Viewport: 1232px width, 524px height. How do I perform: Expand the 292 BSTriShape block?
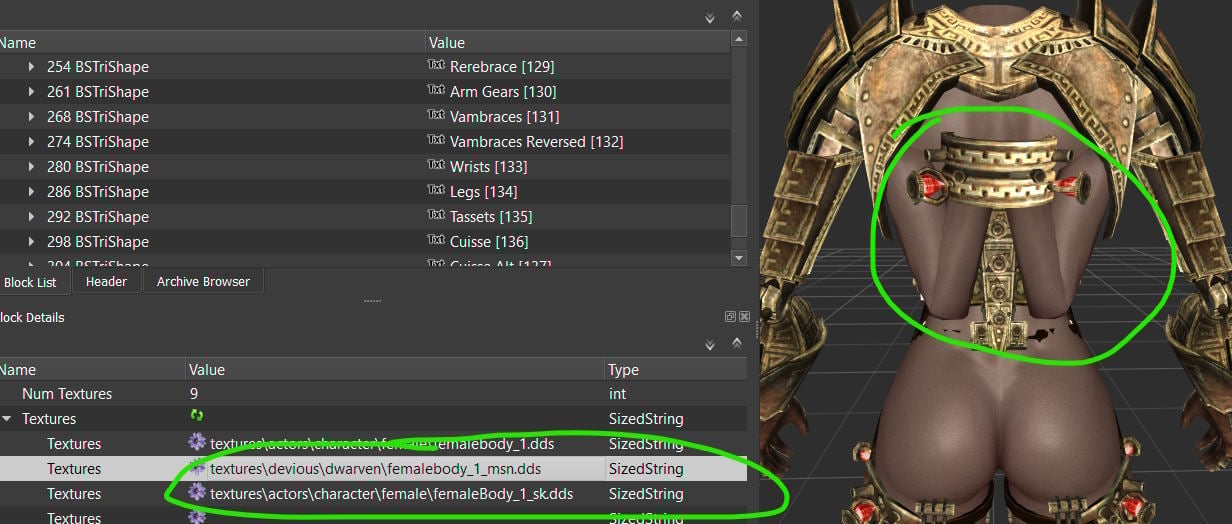[32, 217]
